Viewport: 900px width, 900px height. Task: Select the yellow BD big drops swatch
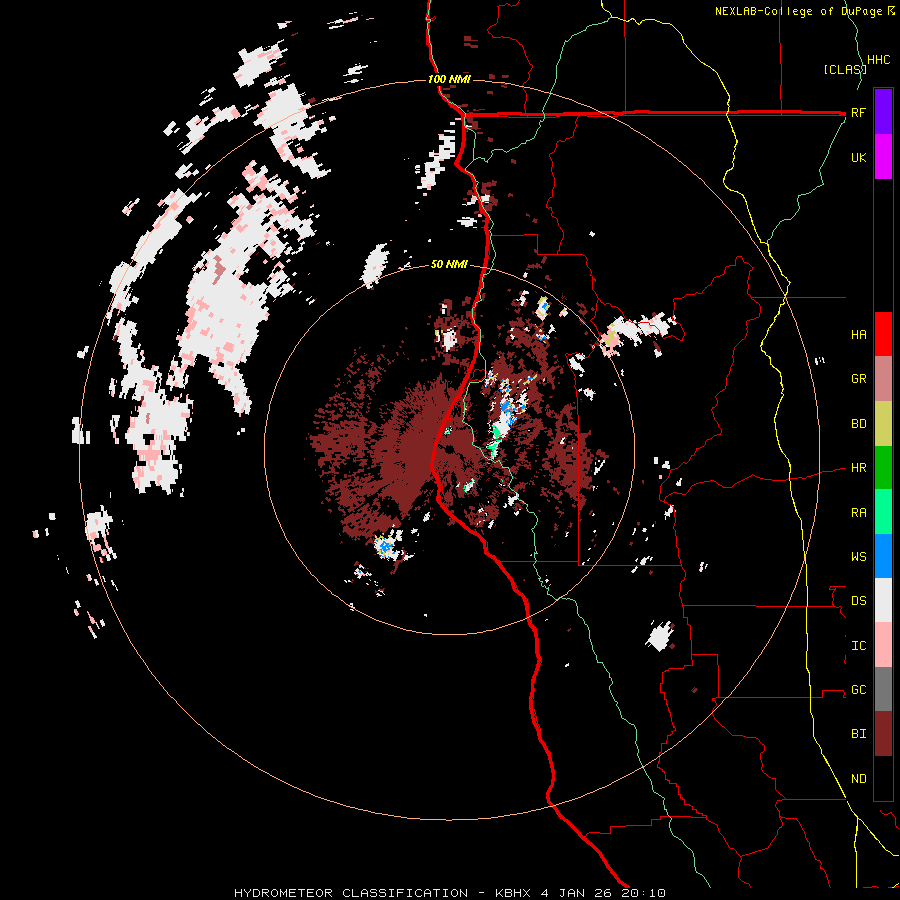pyautogui.click(x=883, y=423)
